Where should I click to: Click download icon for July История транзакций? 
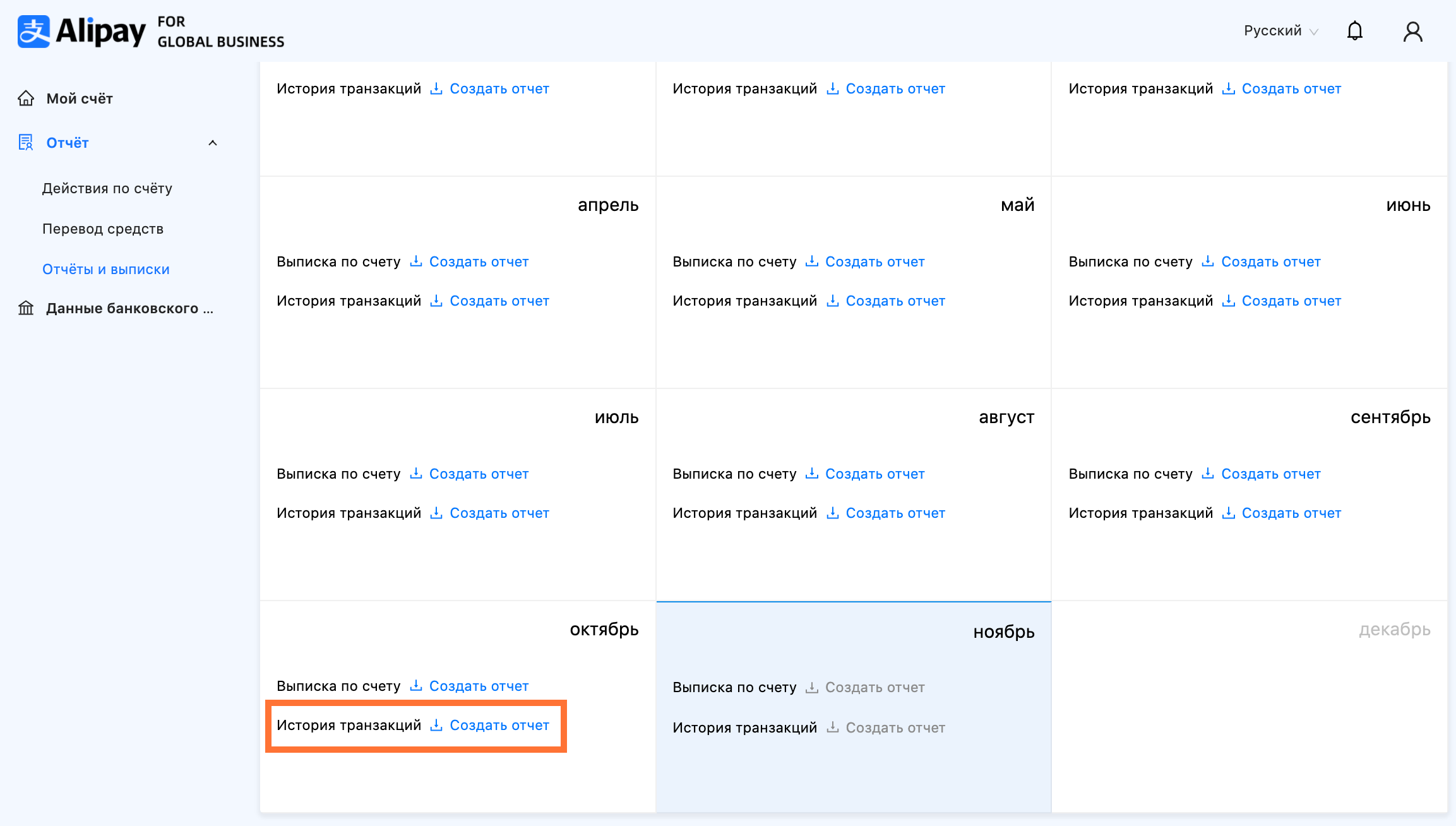(436, 513)
